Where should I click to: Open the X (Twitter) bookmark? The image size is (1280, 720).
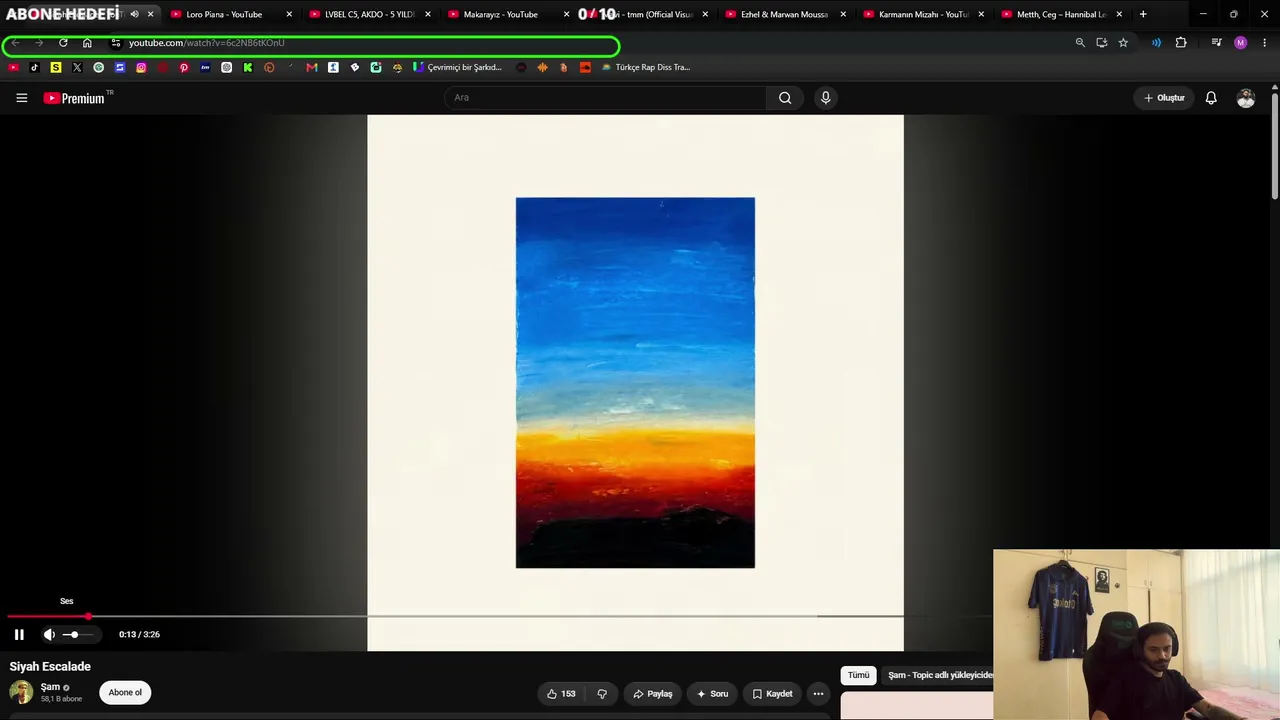tap(77, 67)
